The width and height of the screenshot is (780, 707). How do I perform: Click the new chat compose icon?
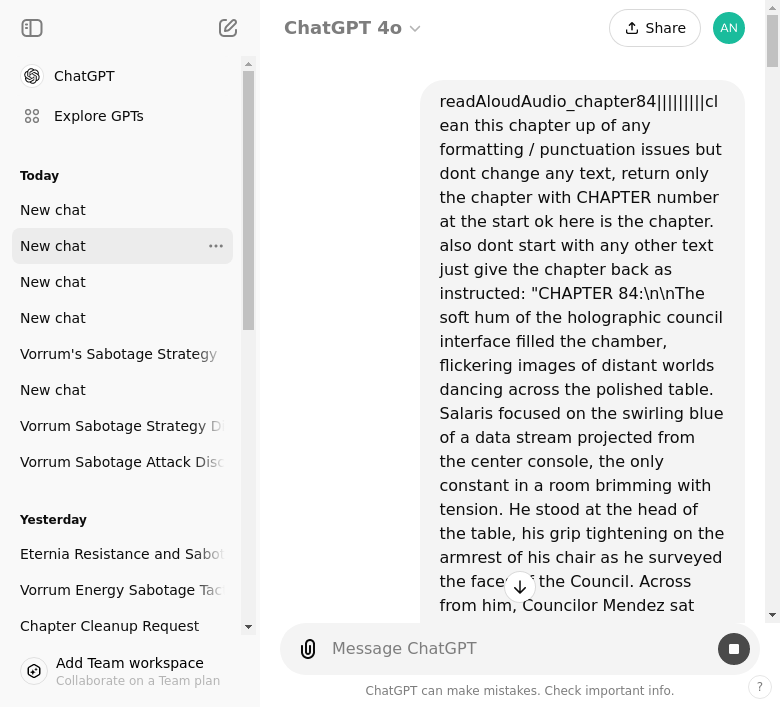[x=228, y=28]
